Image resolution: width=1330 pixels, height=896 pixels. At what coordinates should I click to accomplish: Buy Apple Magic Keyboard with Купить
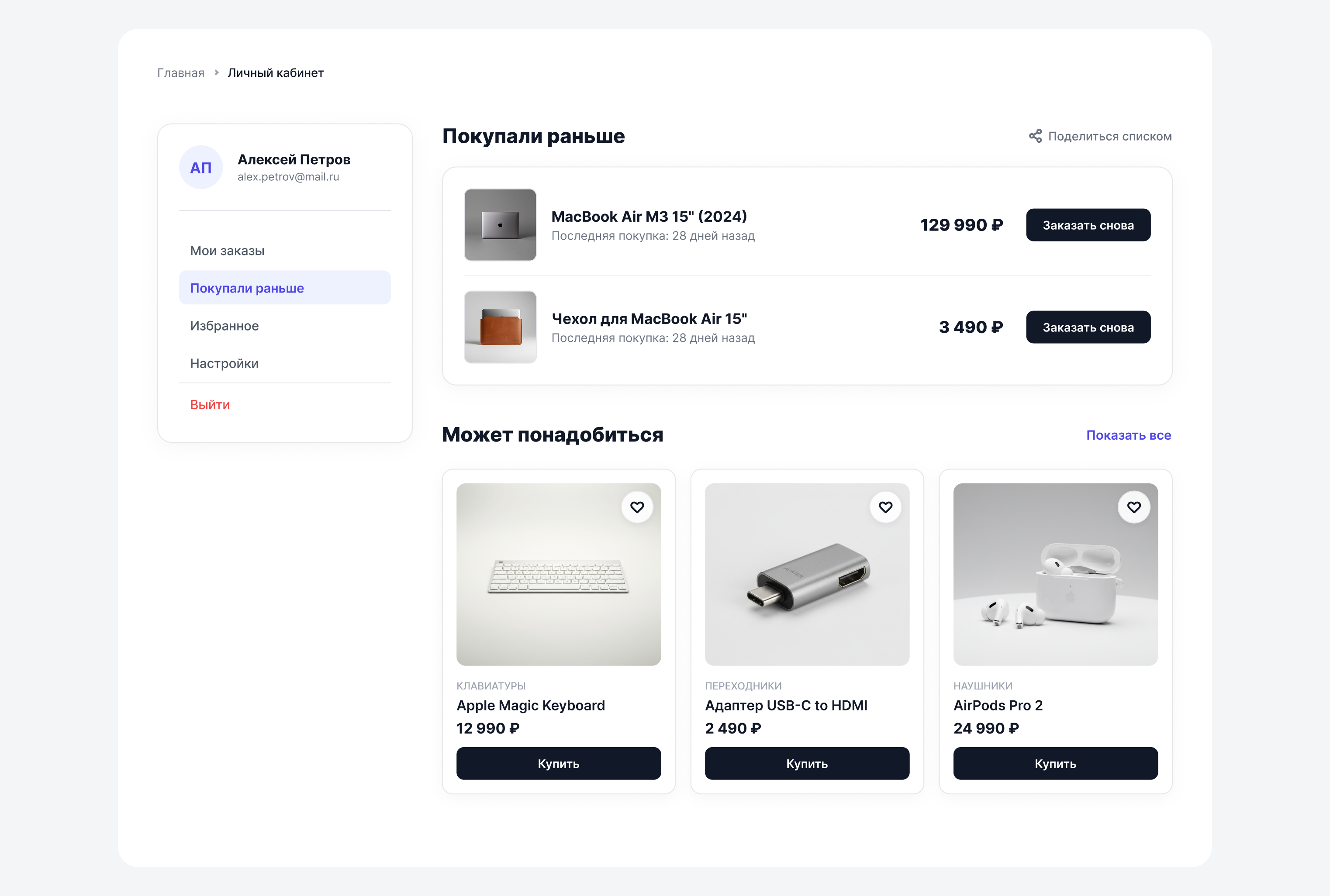click(x=558, y=763)
